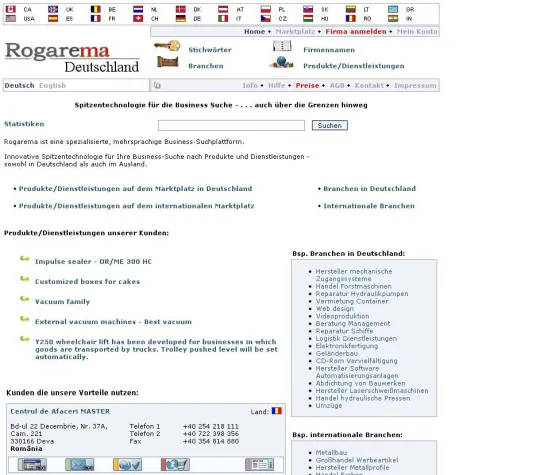Open Branchen in Deutschland link

[x=369, y=188]
